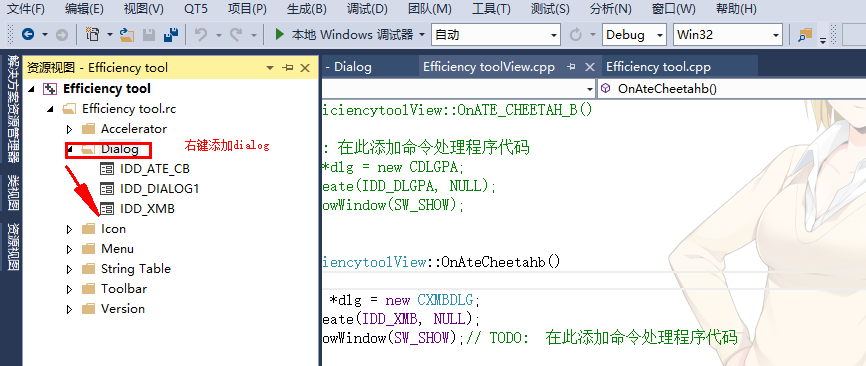Screen dimensions: 866x366
Task: Click the Find in Files icon
Action: point(806,35)
